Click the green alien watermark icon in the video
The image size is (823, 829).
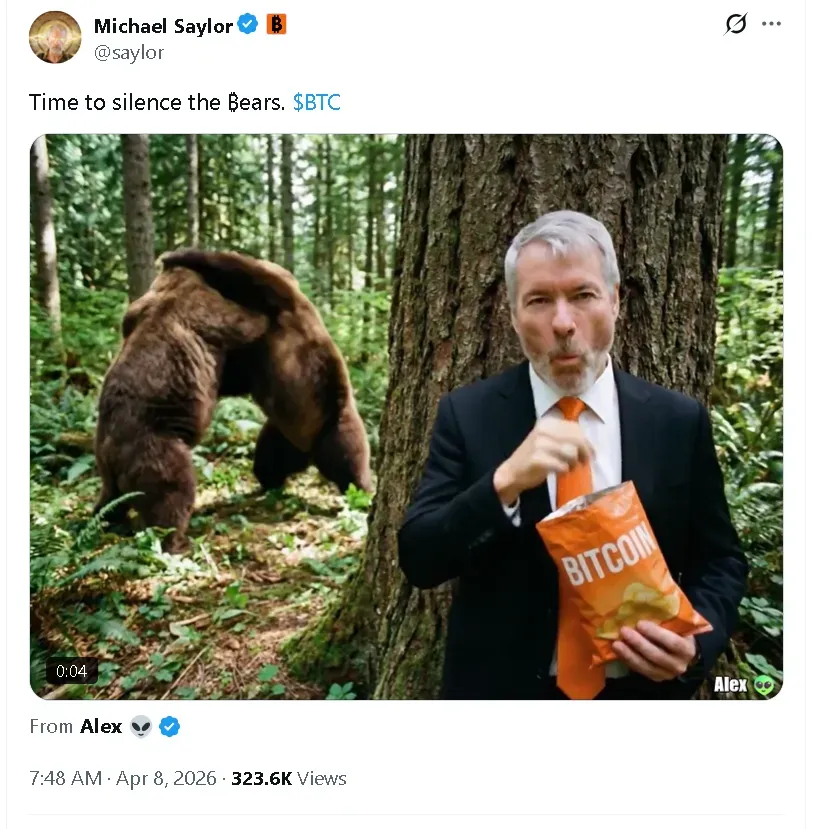point(764,685)
